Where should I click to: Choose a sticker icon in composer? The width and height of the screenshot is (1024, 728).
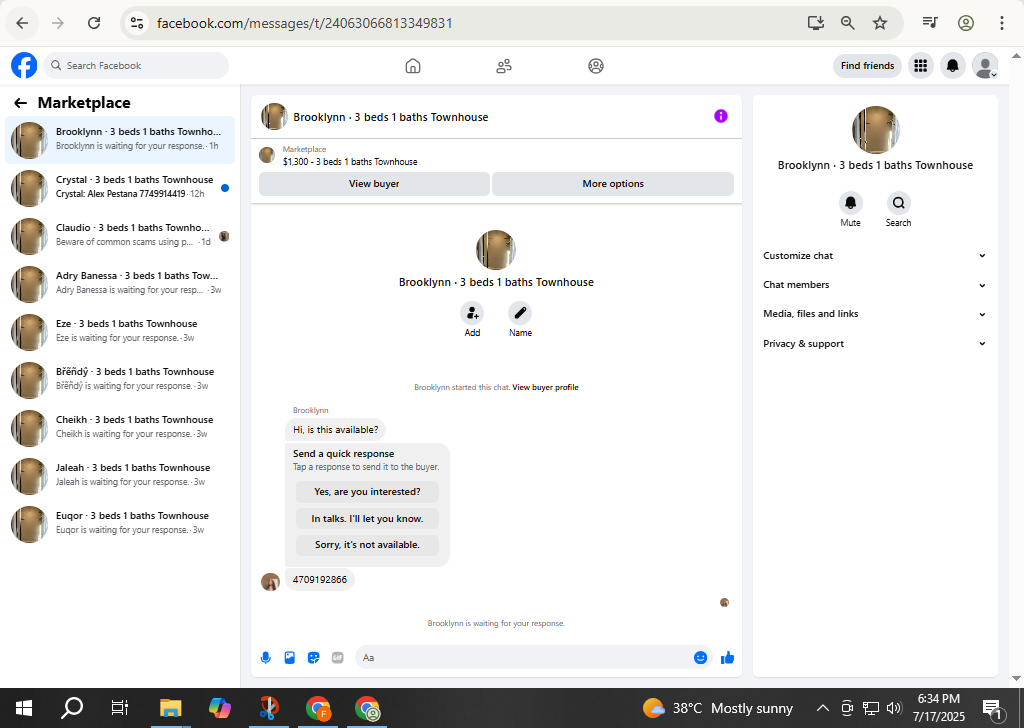(x=313, y=657)
